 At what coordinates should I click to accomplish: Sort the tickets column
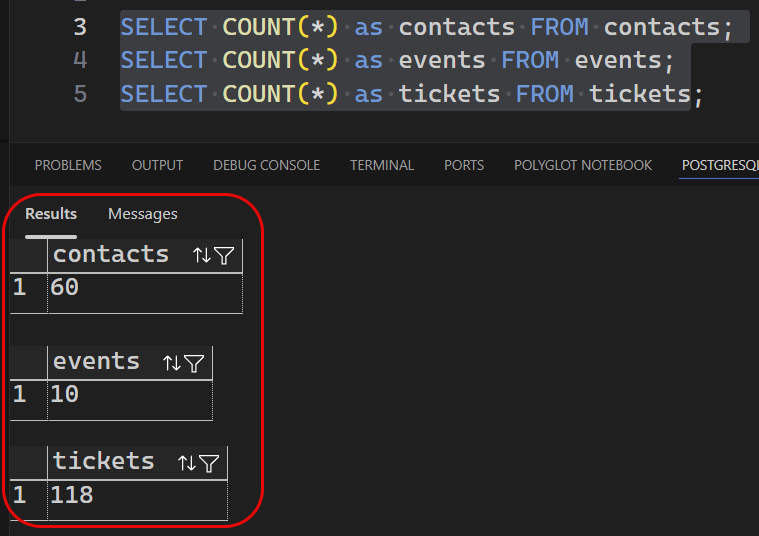coord(186,463)
